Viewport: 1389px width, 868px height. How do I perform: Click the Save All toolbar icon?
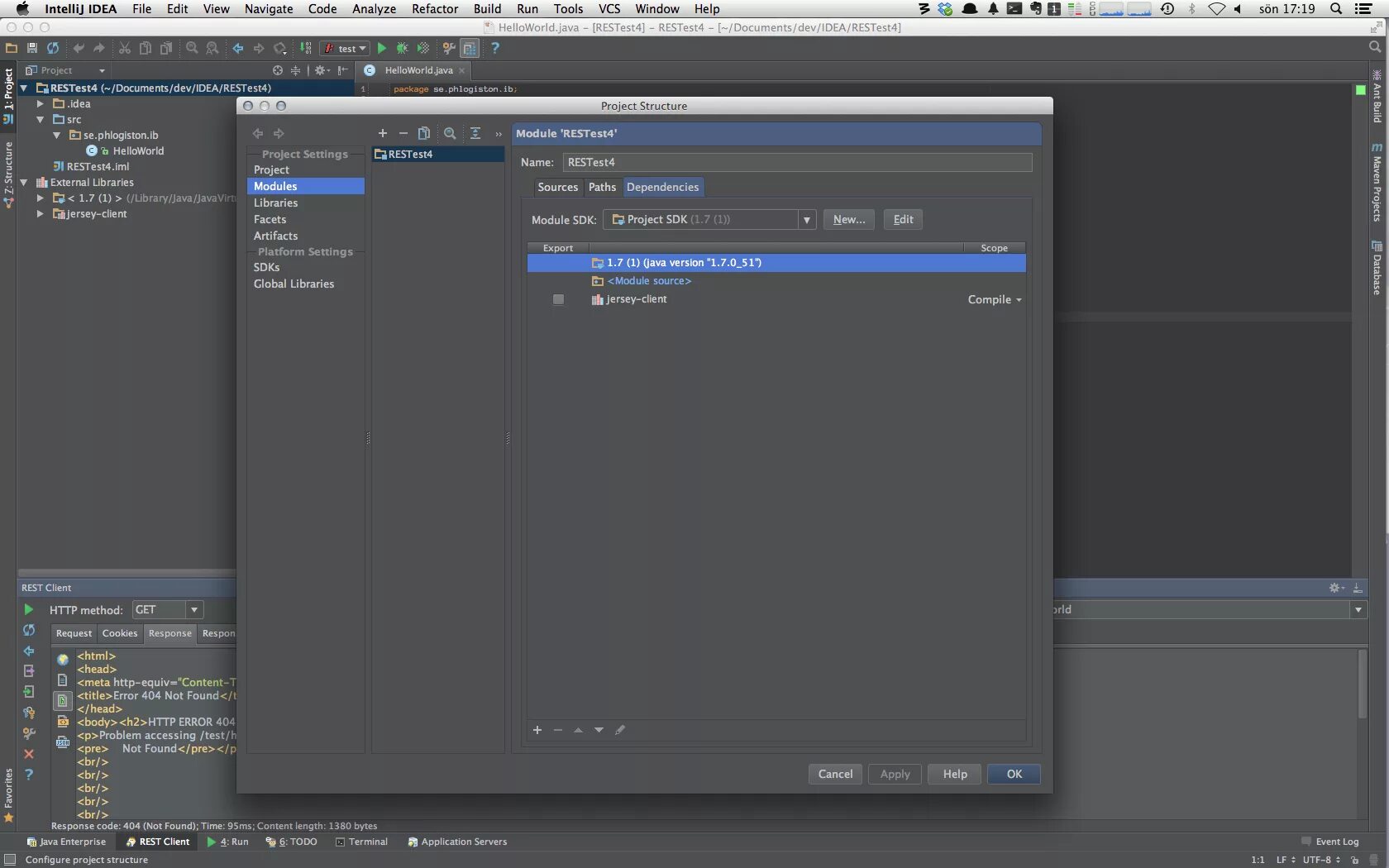click(x=32, y=48)
